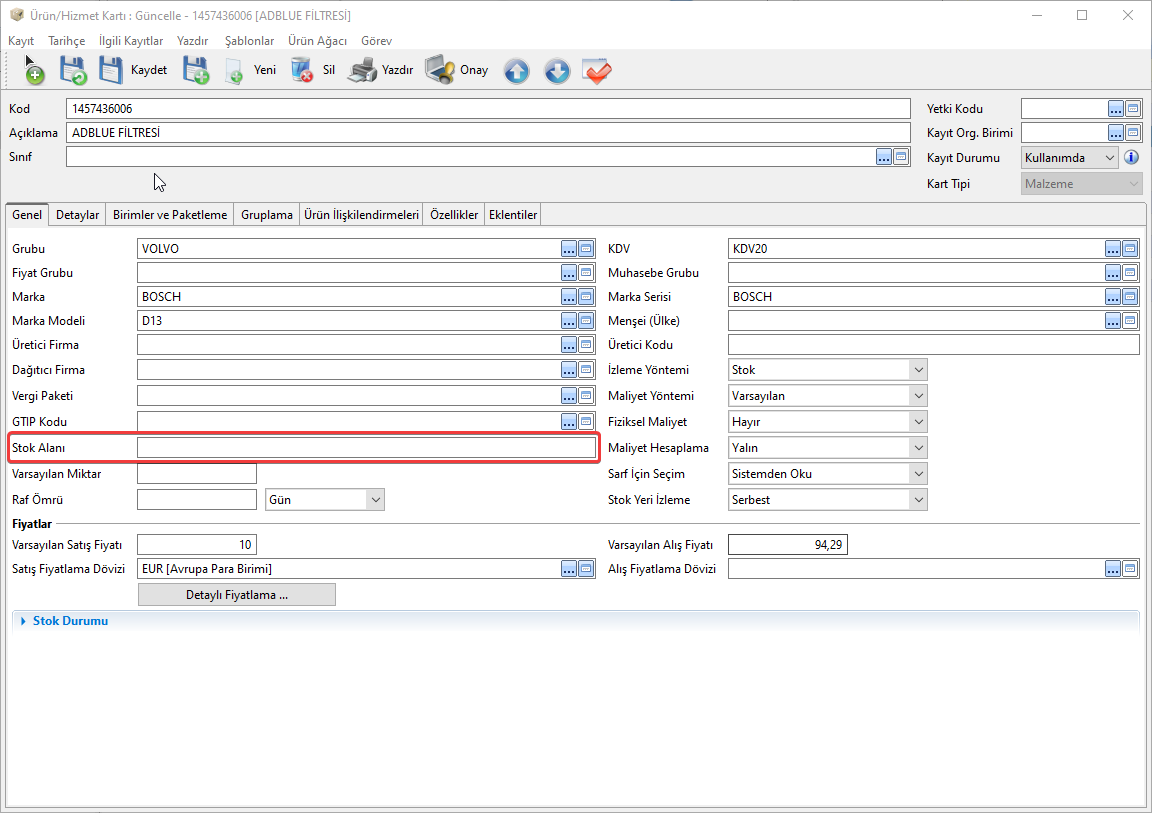Click the blue down arrow icon
The width and height of the screenshot is (1152, 813).
tap(557, 71)
